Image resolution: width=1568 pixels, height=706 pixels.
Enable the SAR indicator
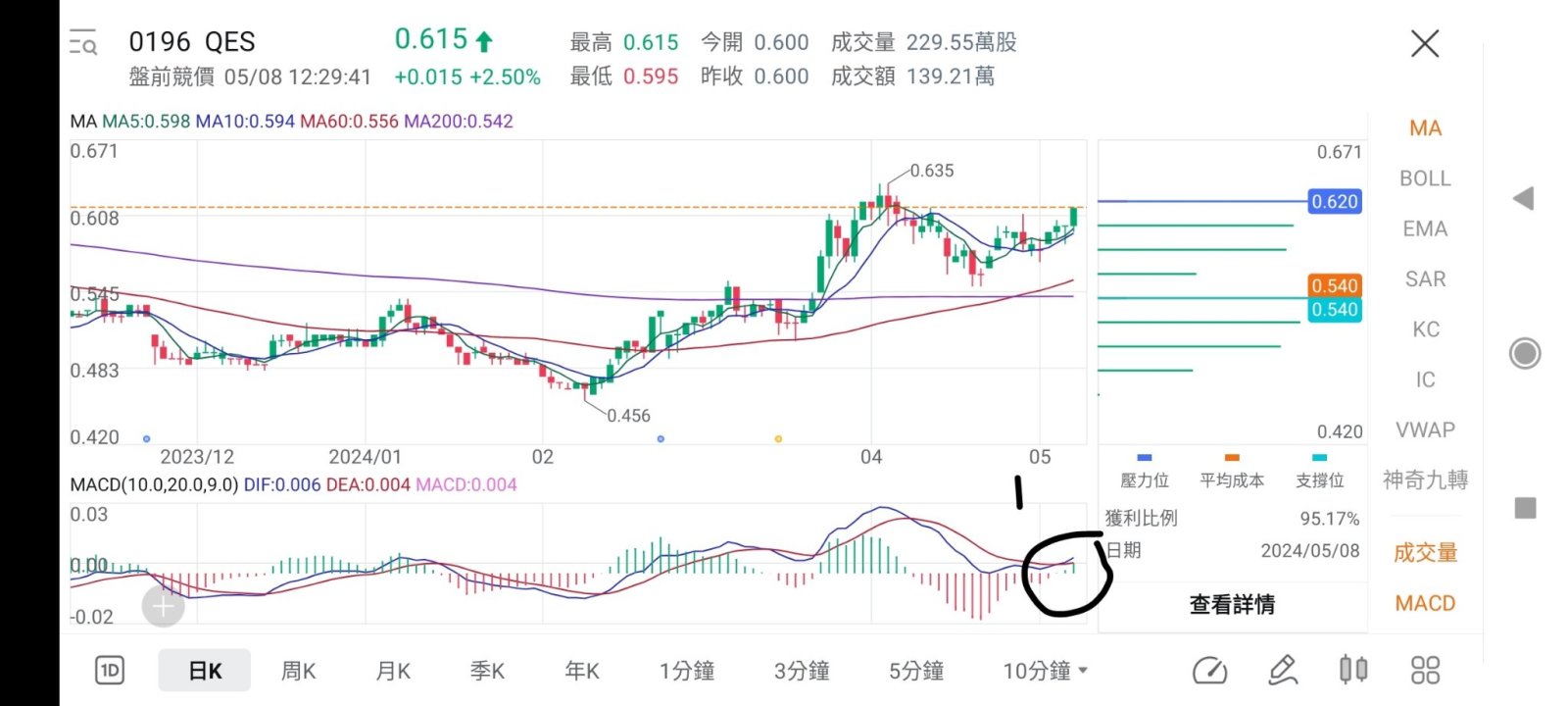[1425, 279]
